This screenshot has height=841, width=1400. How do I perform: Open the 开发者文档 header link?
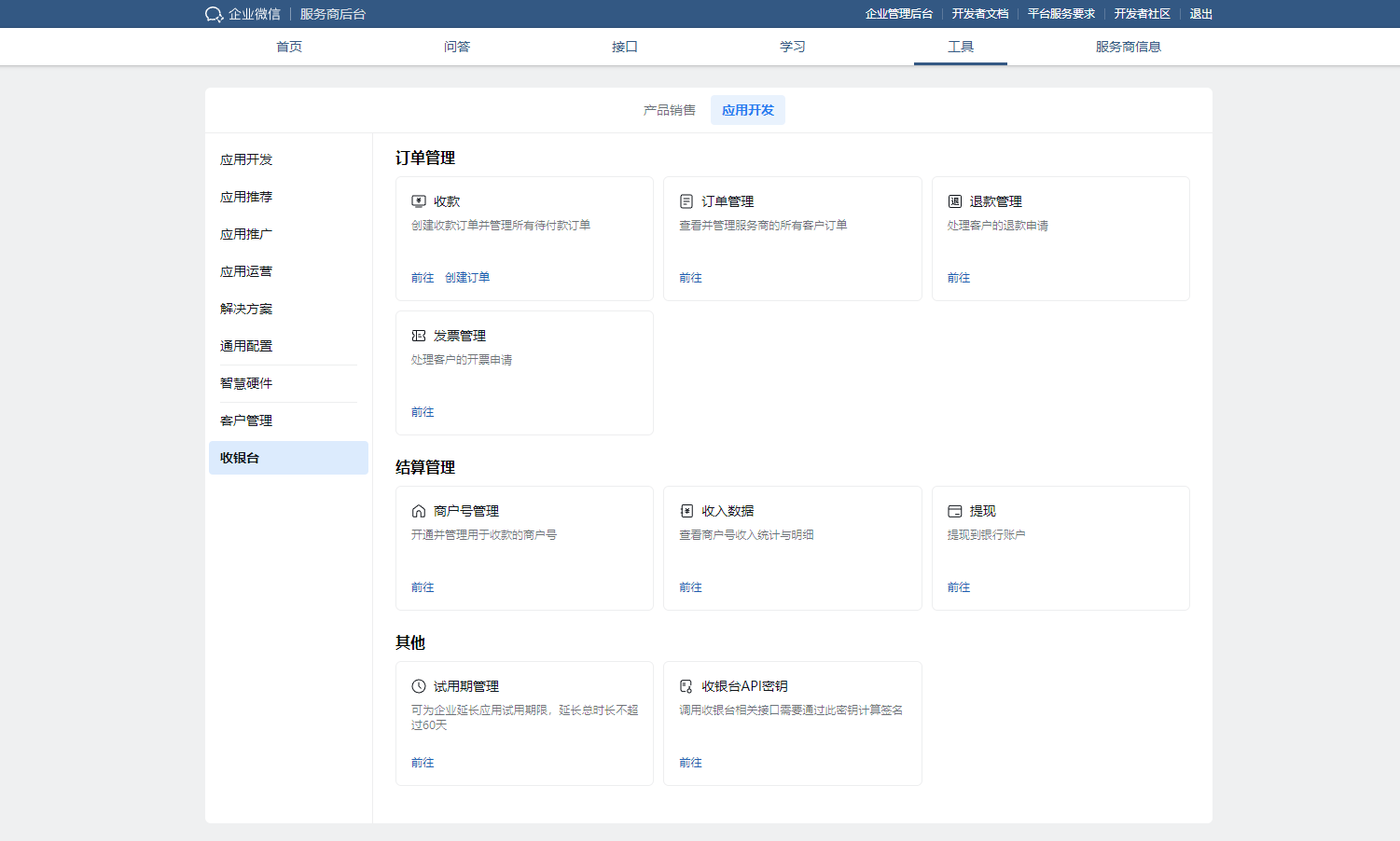click(x=979, y=14)
